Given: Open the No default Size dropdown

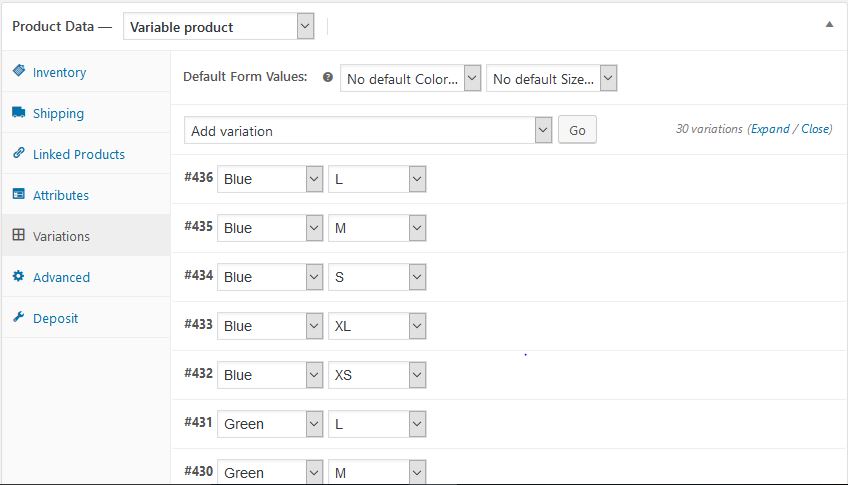Looking at the screenshot, I should [x=551, y=78].
